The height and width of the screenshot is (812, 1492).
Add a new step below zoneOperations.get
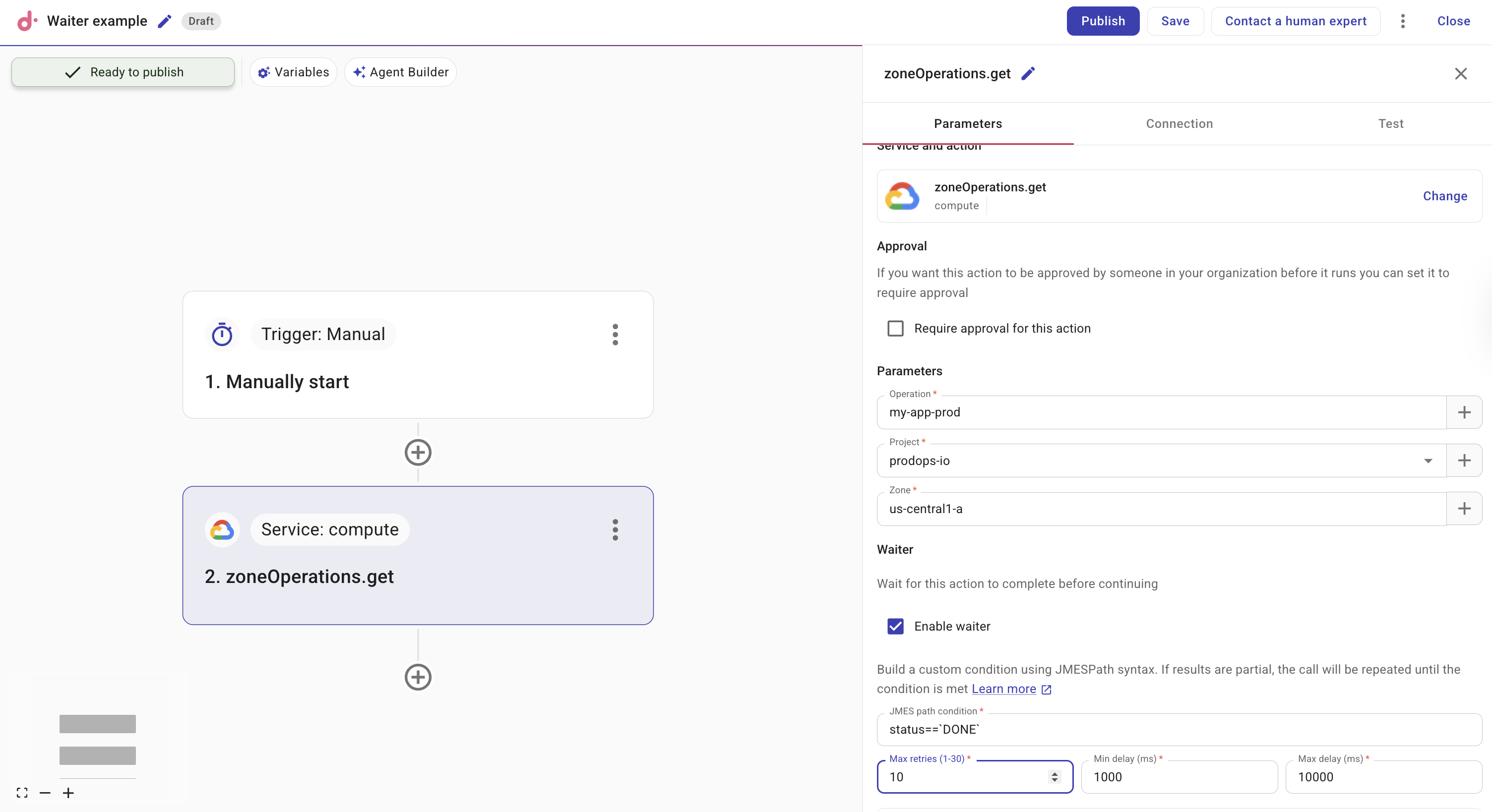(418, 677)
